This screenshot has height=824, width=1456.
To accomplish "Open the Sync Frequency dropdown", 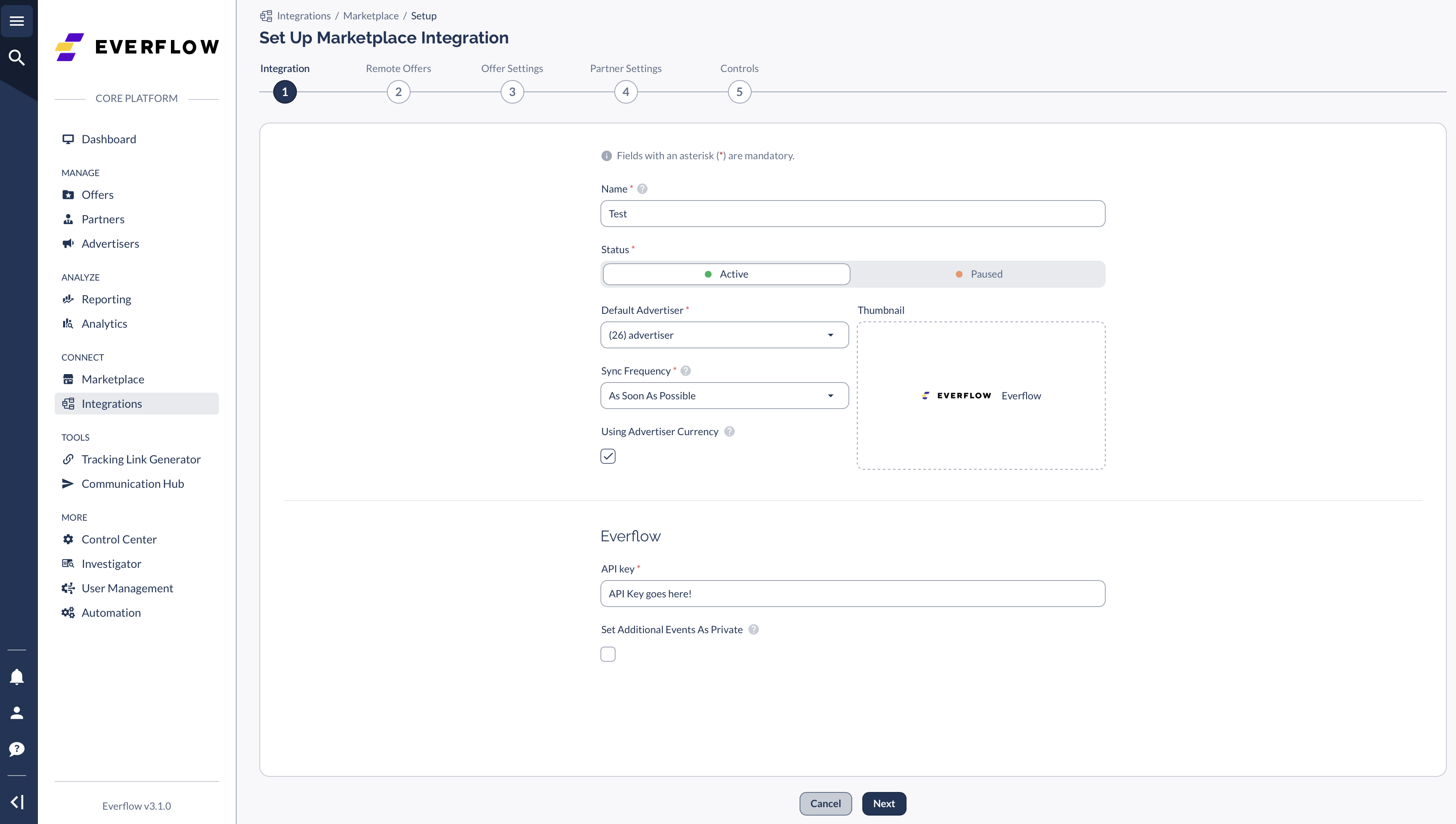I will [x=725, y=396].
